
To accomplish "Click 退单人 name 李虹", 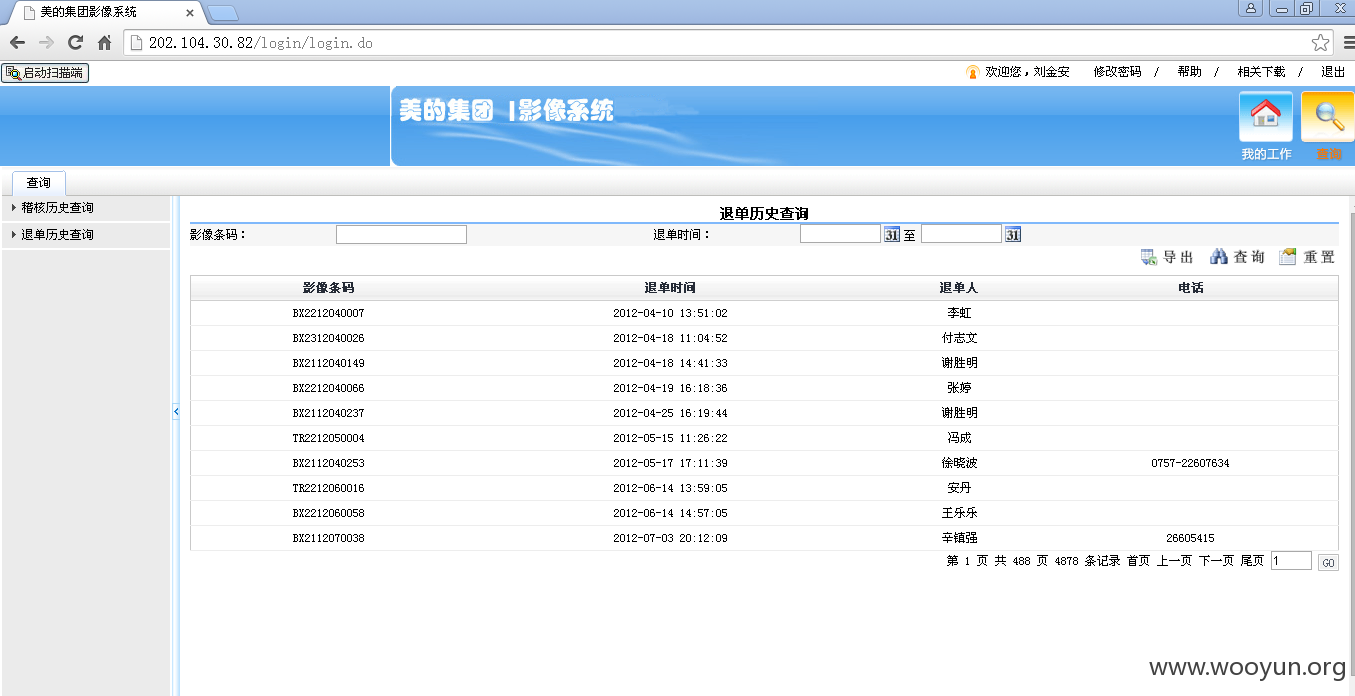I will point(959,313).
